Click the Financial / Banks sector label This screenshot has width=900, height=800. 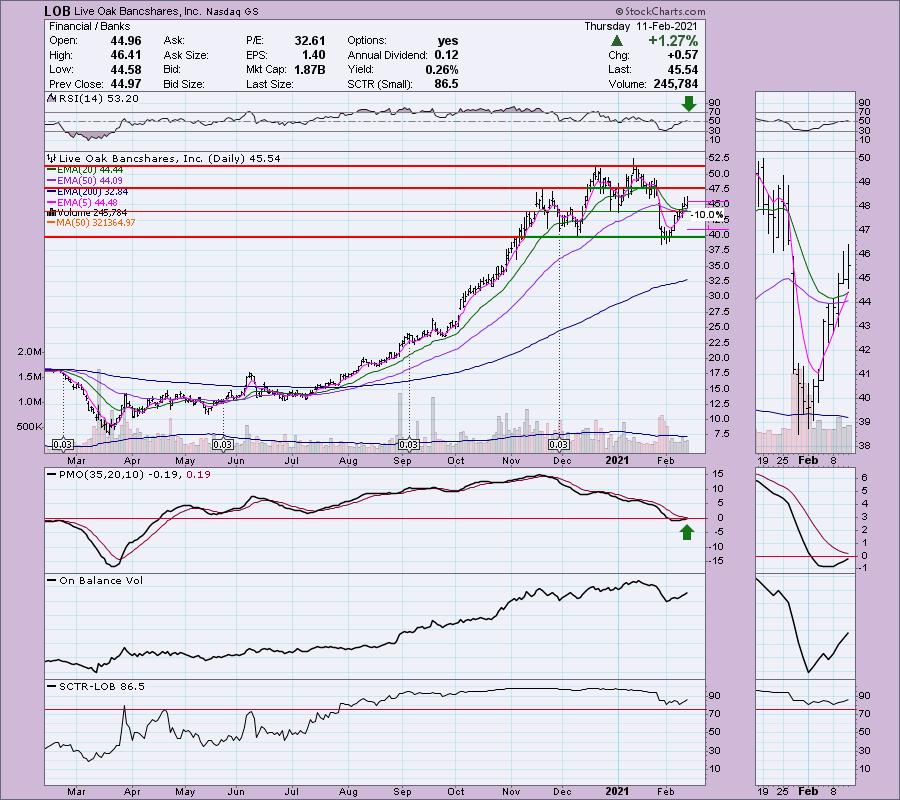click(90, 26)
